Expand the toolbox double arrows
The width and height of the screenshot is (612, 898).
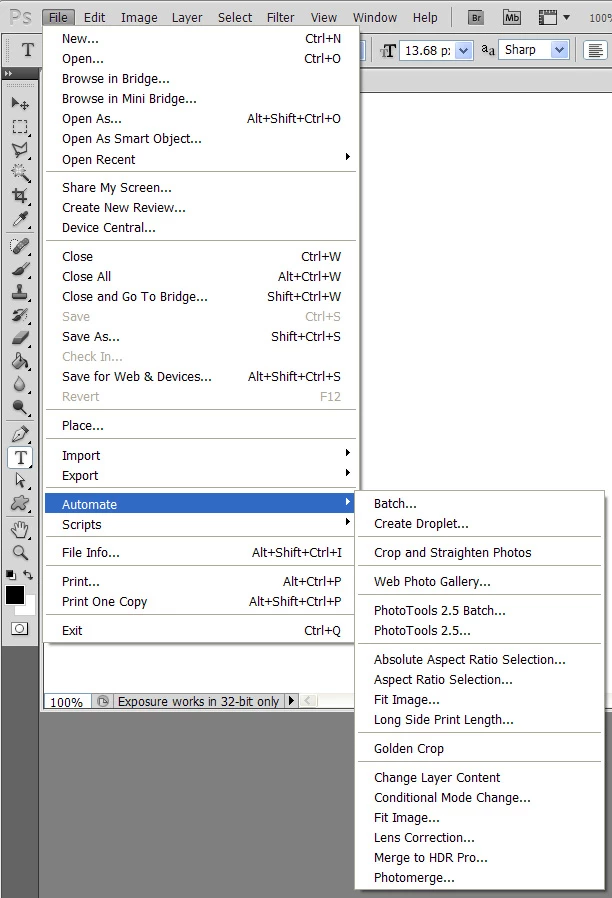coord(9,73)
